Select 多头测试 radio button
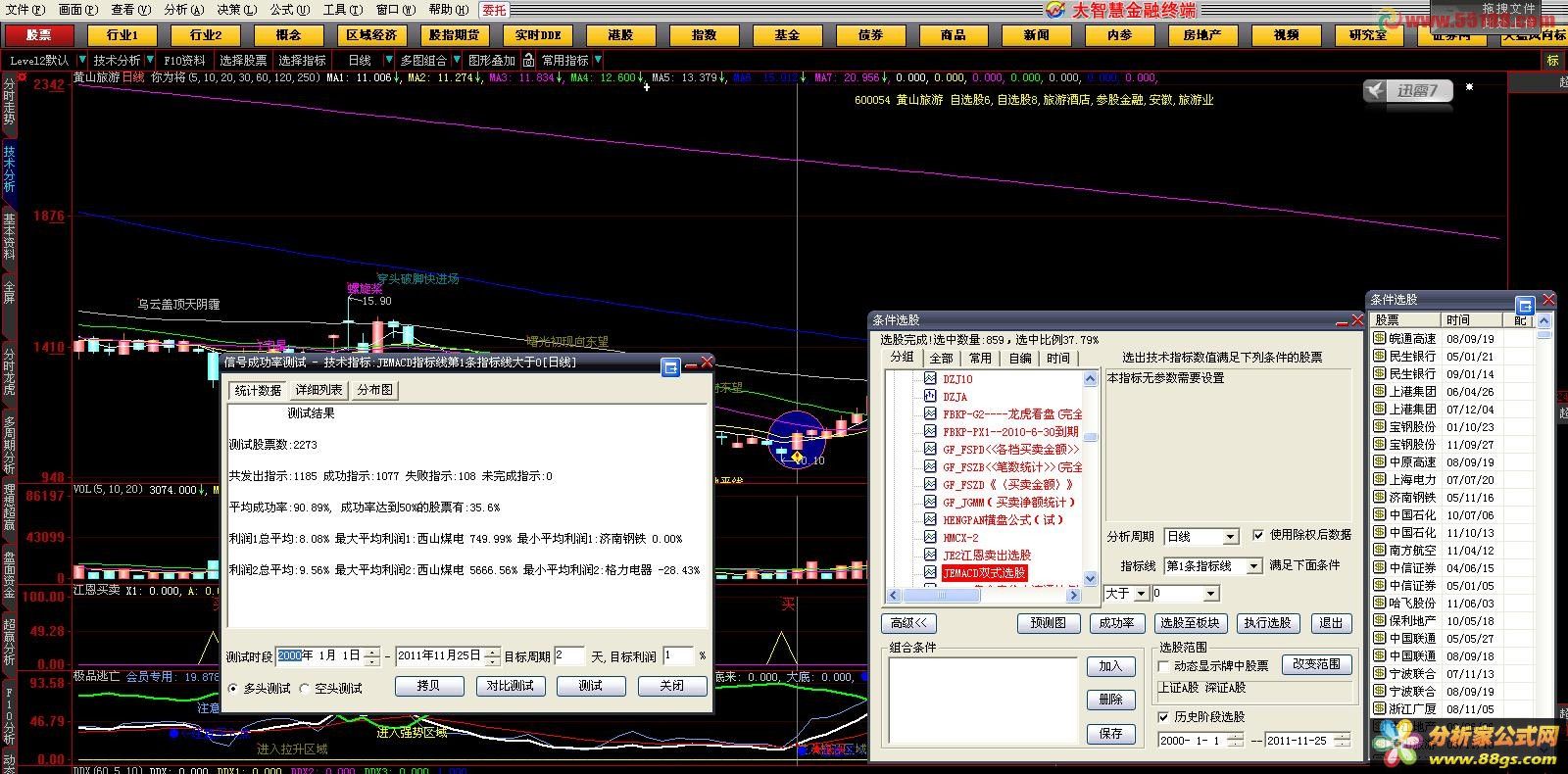The height and width of the screenshot is (774, 1568). pos(233,689)
